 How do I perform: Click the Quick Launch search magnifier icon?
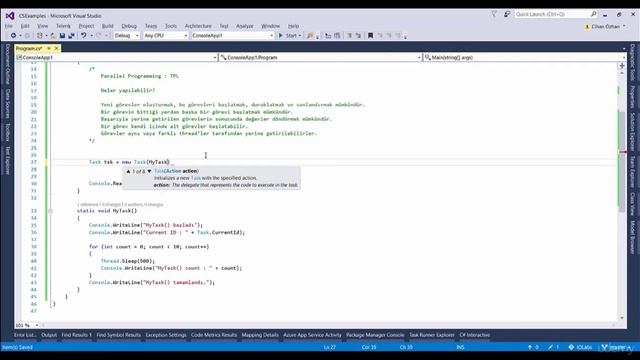coord(593,14)
